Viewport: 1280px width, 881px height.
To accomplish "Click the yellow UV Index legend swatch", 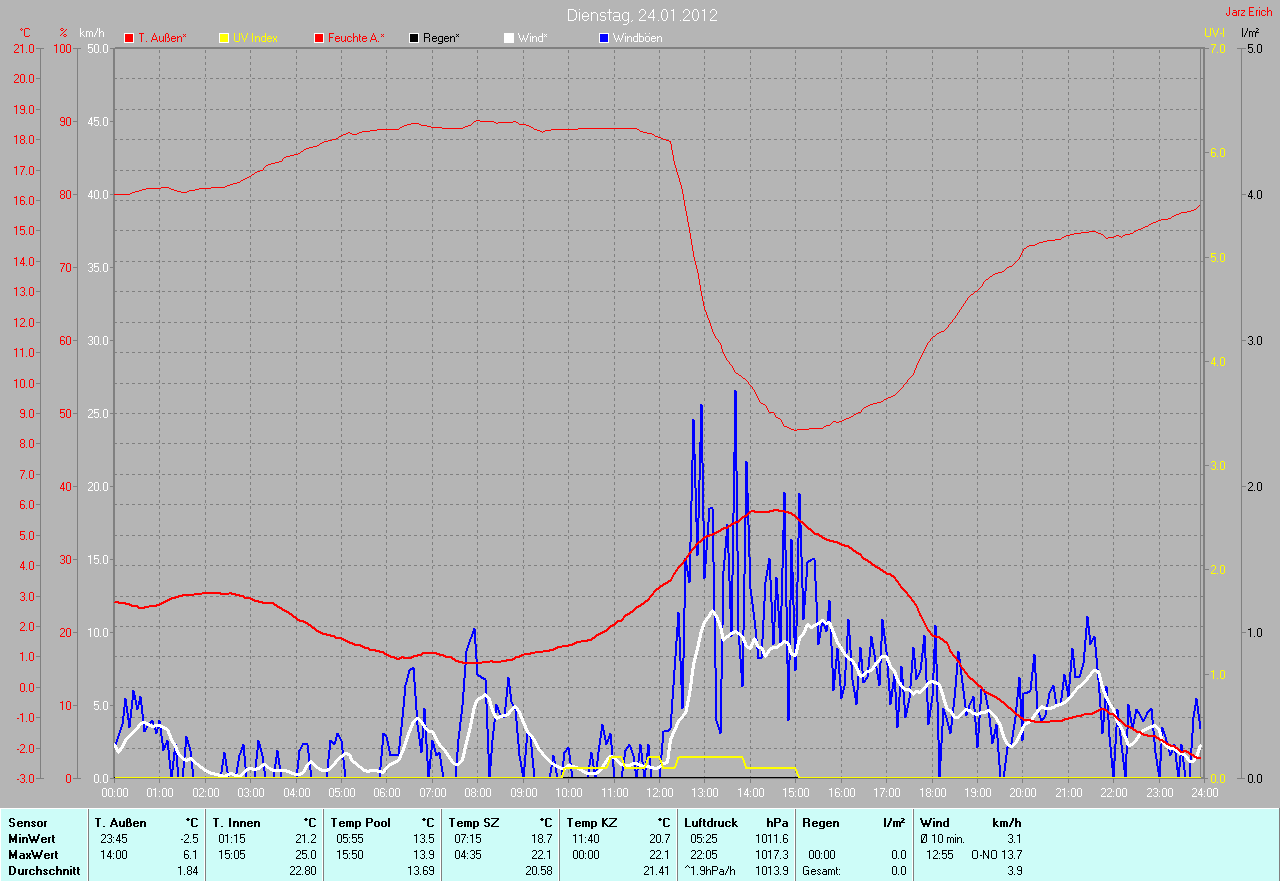I will (x=224, y=38).
